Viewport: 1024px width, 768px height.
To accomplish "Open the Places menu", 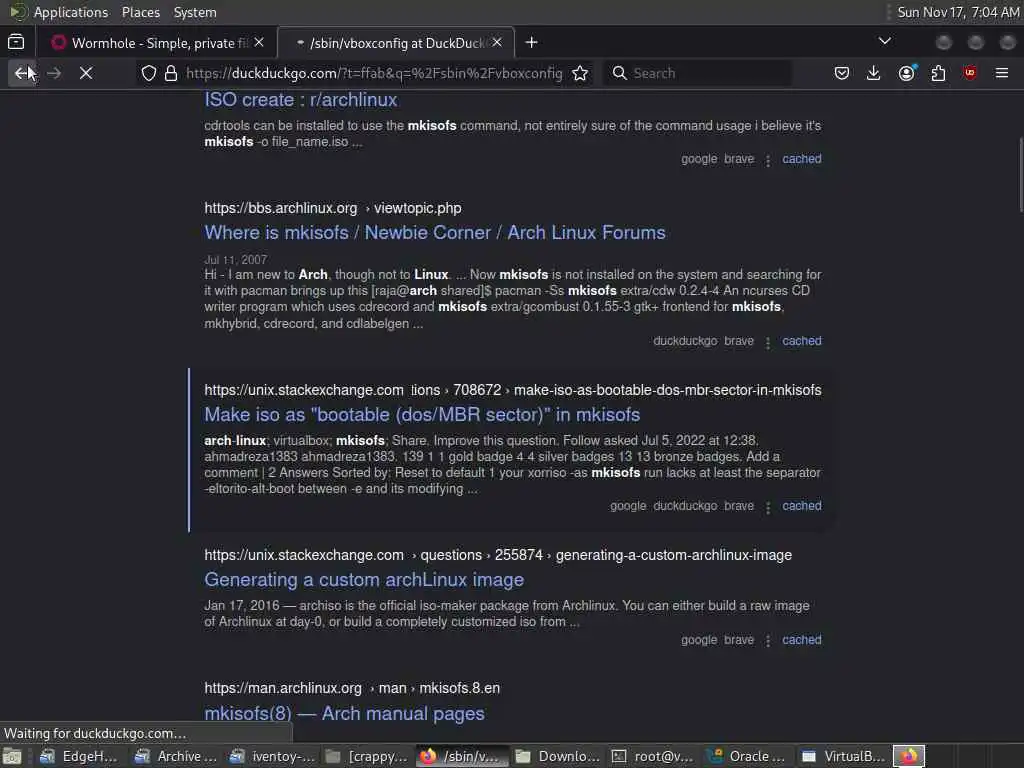I will pos(140,12).
